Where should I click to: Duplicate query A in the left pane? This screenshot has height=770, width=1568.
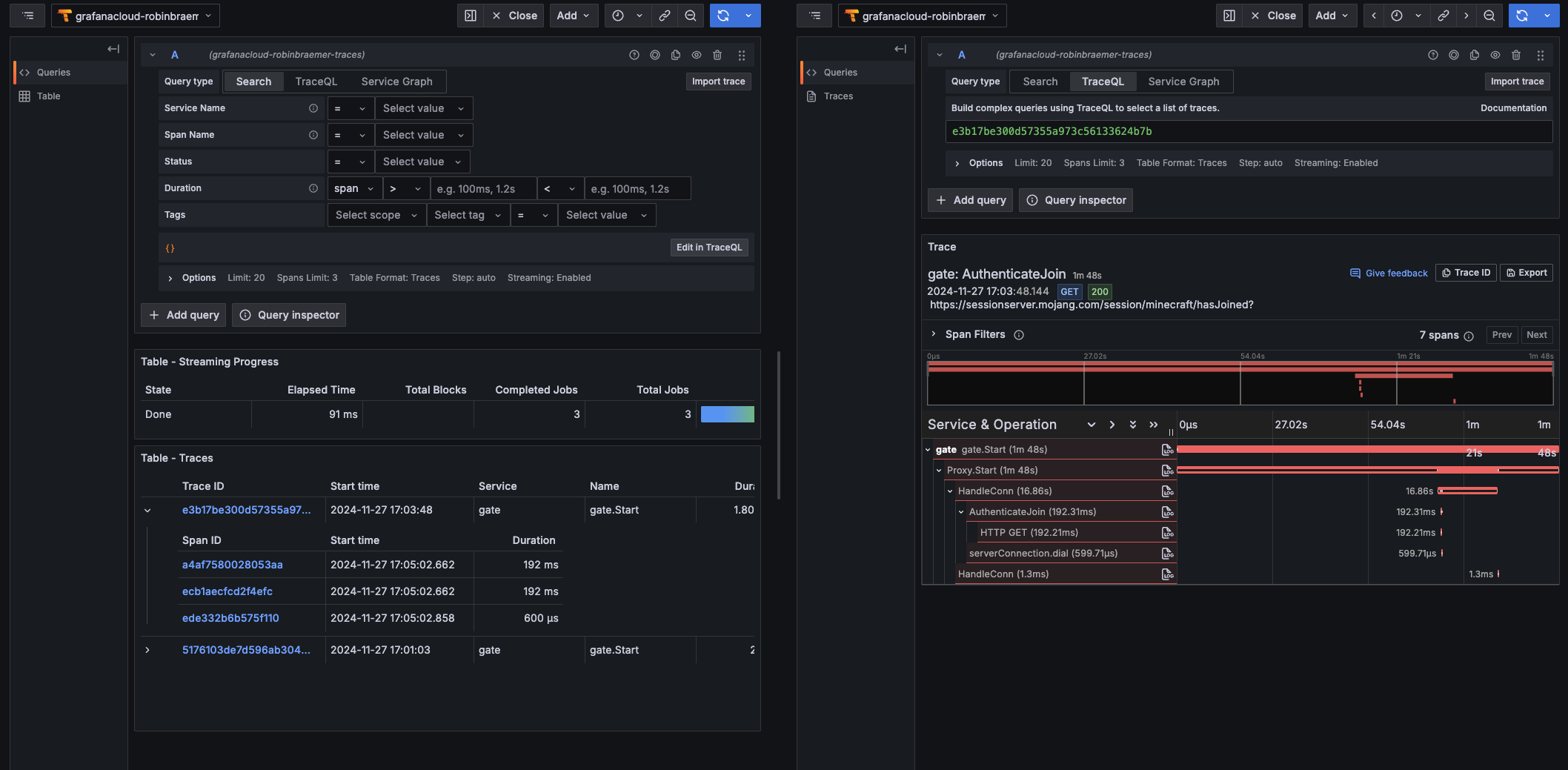pos(675,55)
